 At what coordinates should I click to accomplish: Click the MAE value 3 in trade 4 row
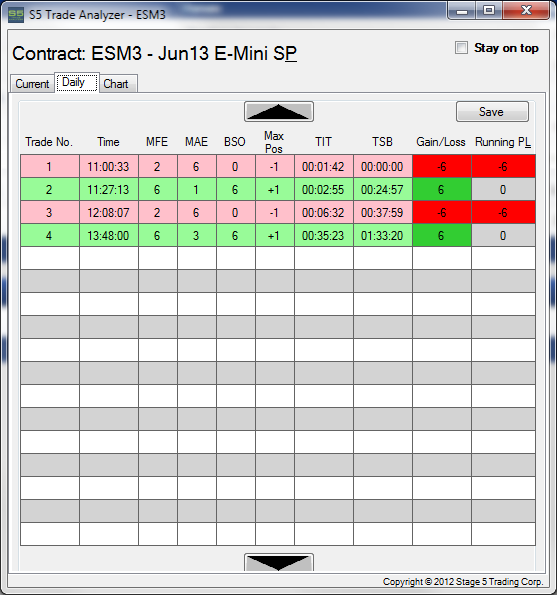[197, 236]
